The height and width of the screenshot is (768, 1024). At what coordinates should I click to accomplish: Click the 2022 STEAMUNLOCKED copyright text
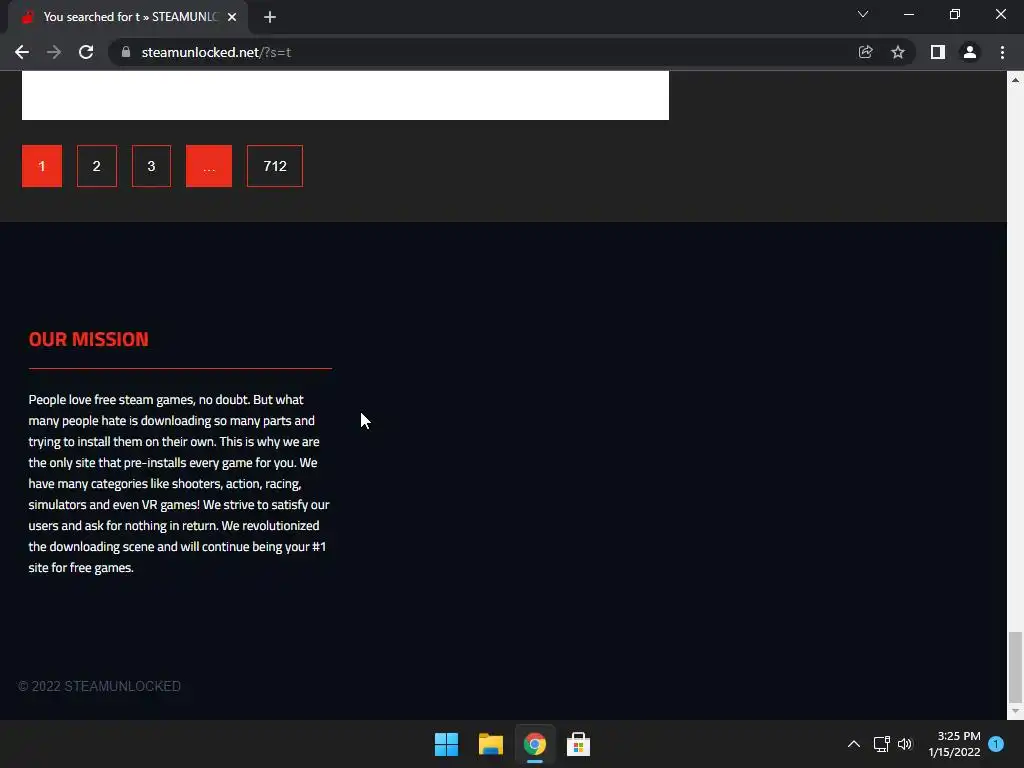(x=99, y=686)
